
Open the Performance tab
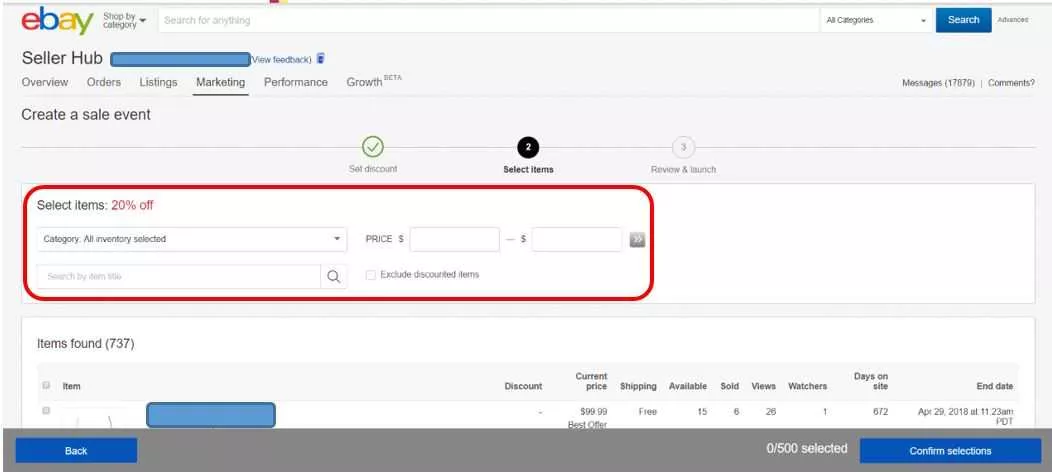pos(295,82)
